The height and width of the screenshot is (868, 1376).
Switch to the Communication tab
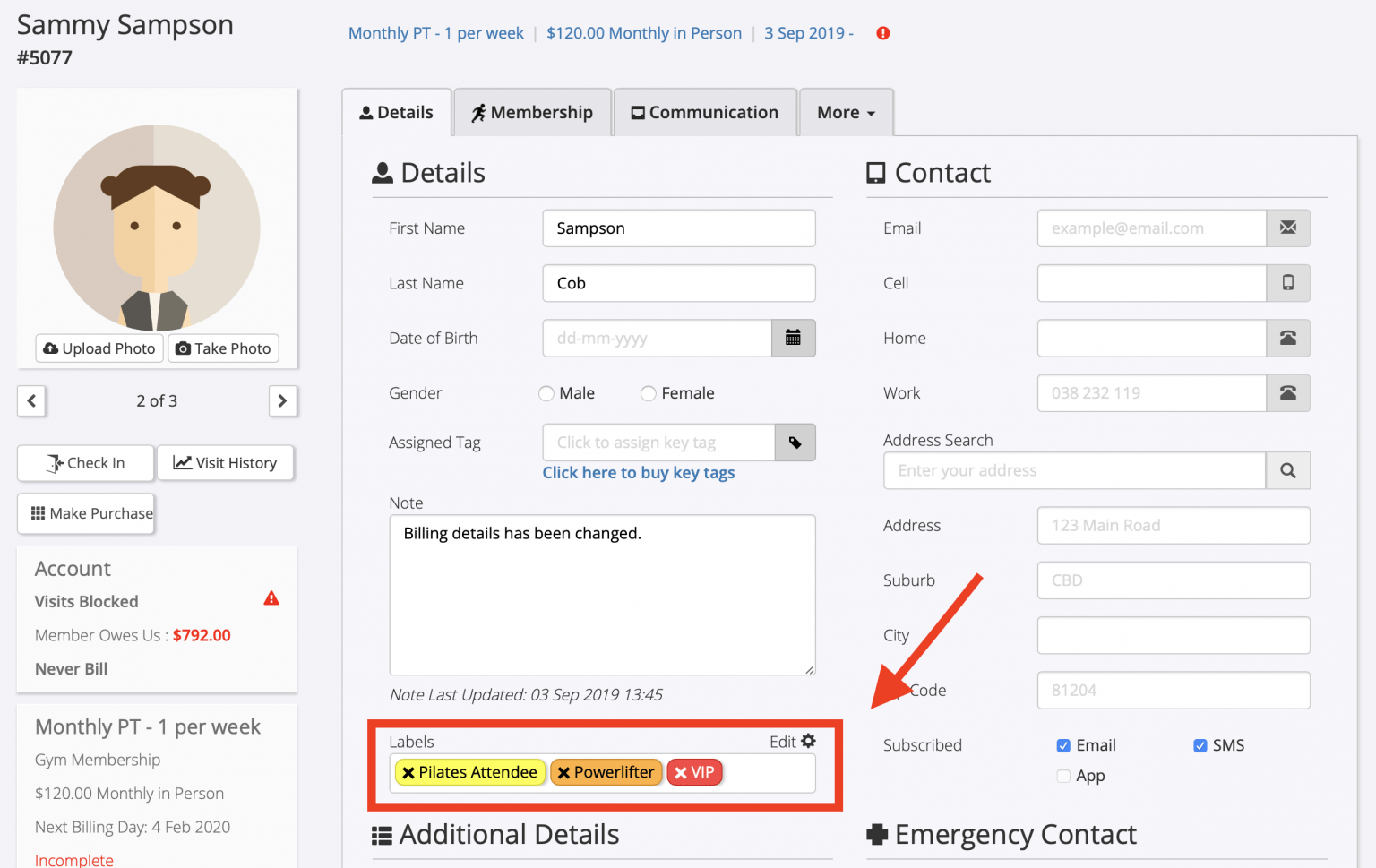pos(705,112)
